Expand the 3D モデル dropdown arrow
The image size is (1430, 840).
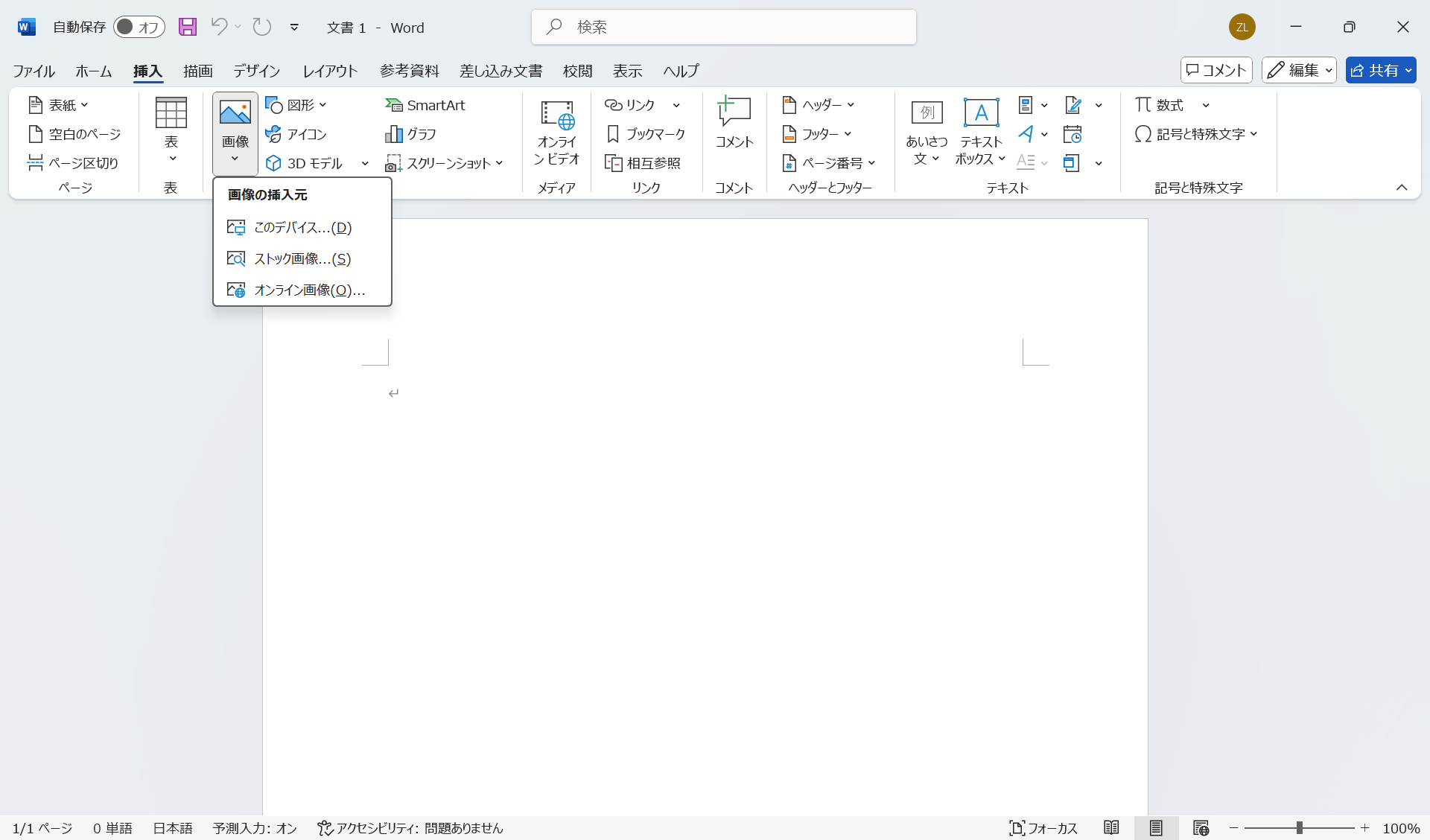tap(365, 163)
